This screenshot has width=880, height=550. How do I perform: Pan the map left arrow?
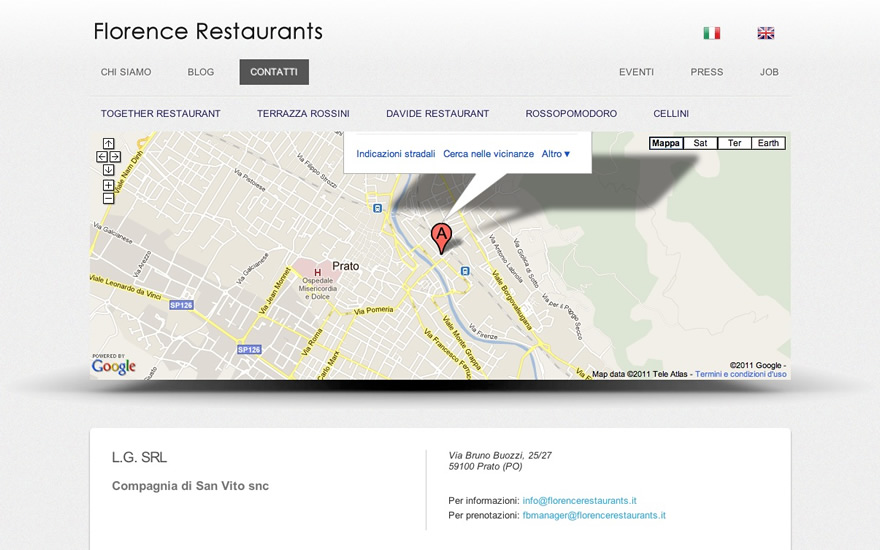tap(102, 157)
